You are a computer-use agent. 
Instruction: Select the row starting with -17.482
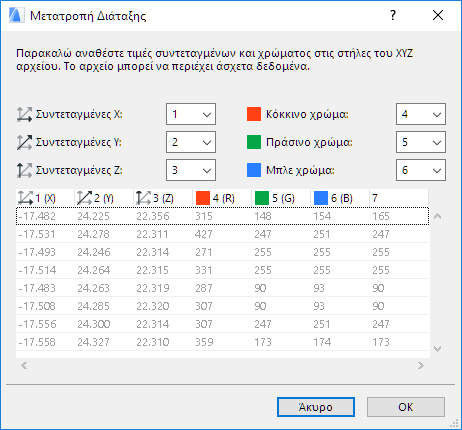click(x=222, y=216)
